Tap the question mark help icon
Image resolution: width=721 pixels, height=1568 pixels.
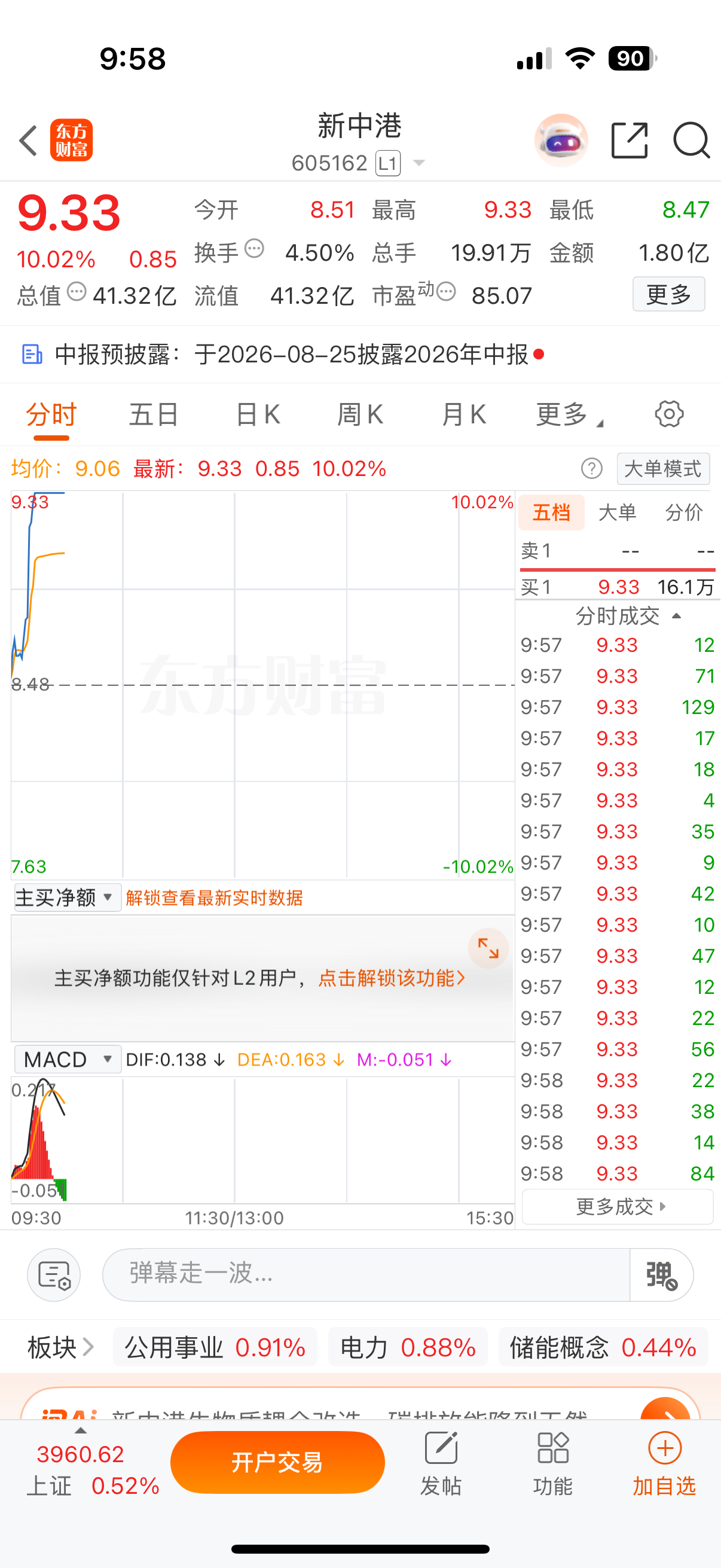click(591, 469)
